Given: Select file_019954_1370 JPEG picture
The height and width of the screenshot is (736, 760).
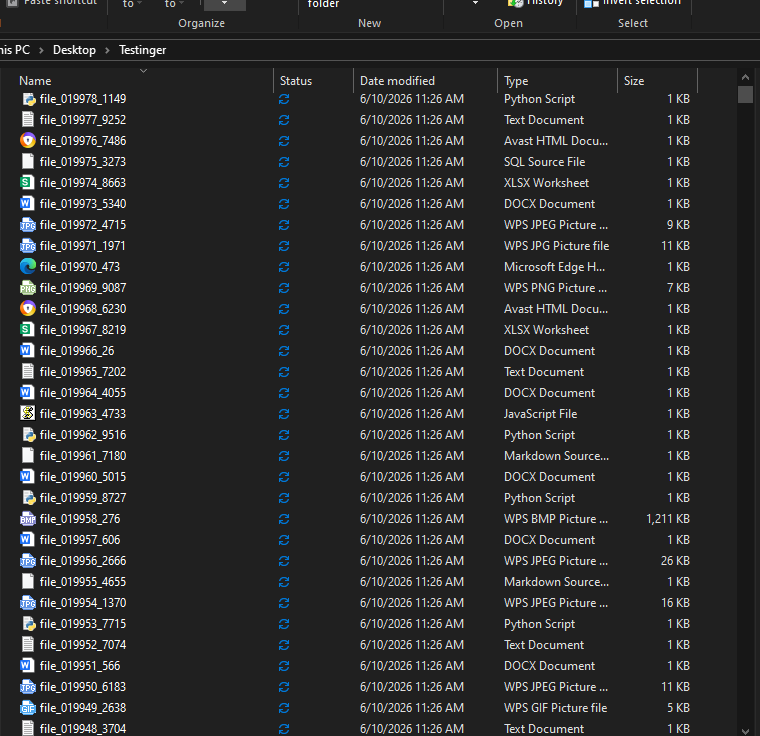Looking at the screenshot, I should [83, 603].
